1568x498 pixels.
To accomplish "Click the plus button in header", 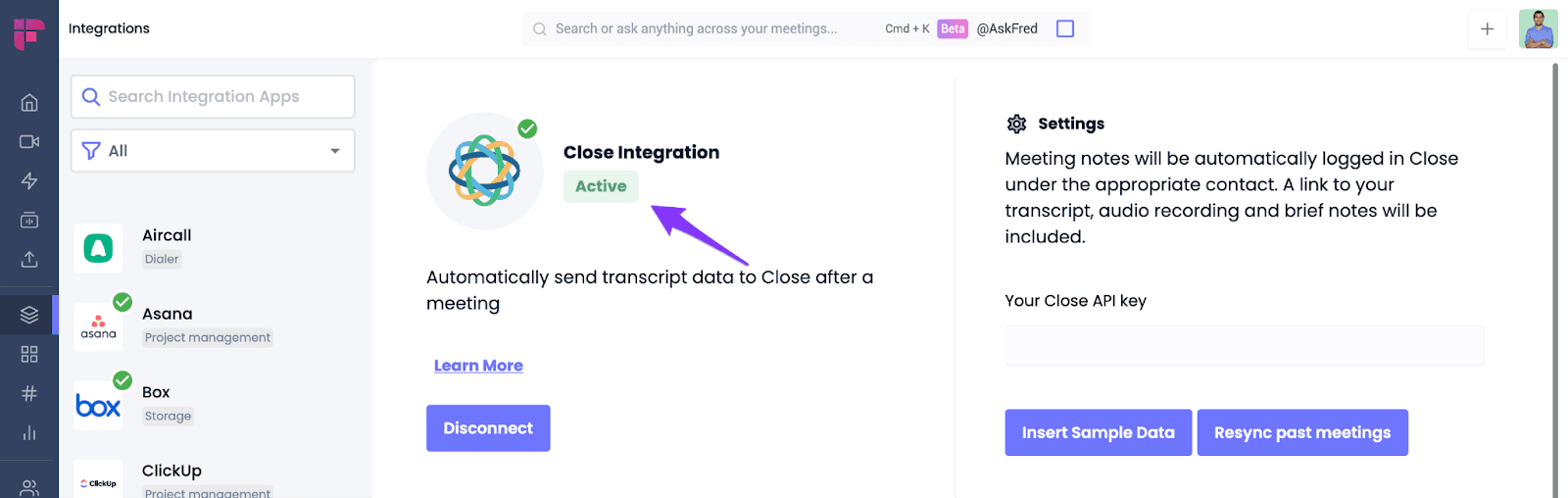I will pos(1487,28).
